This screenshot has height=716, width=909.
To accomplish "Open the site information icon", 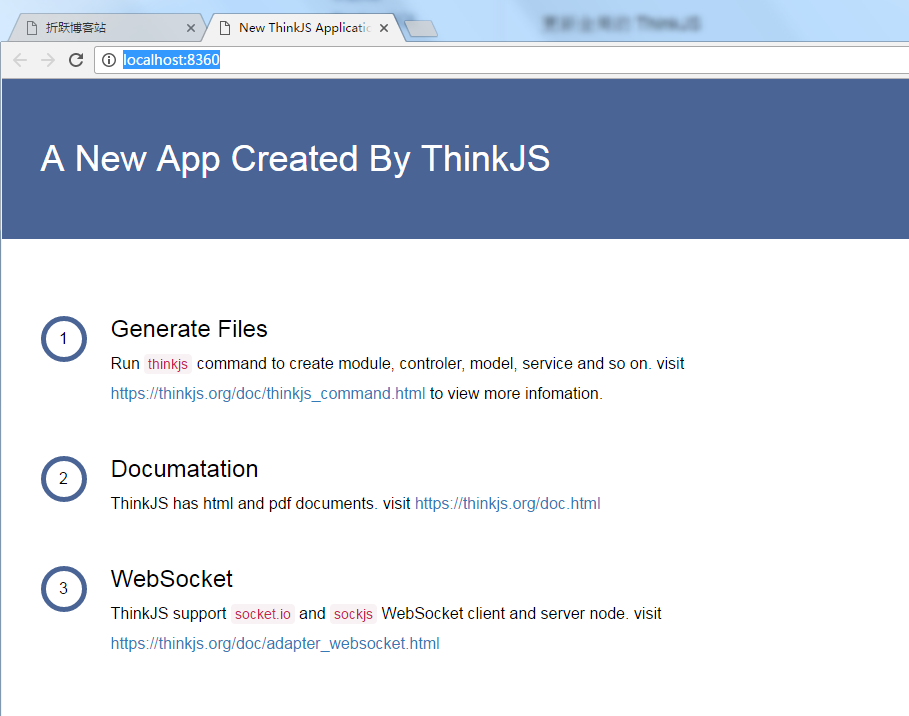I will point(109,60).
